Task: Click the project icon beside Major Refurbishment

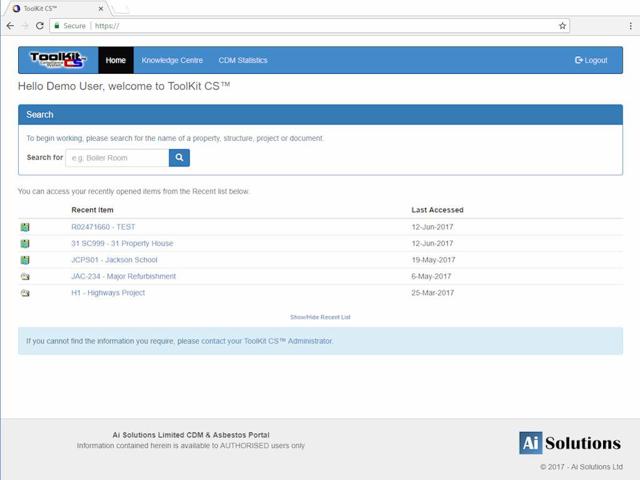Action: 25,277
